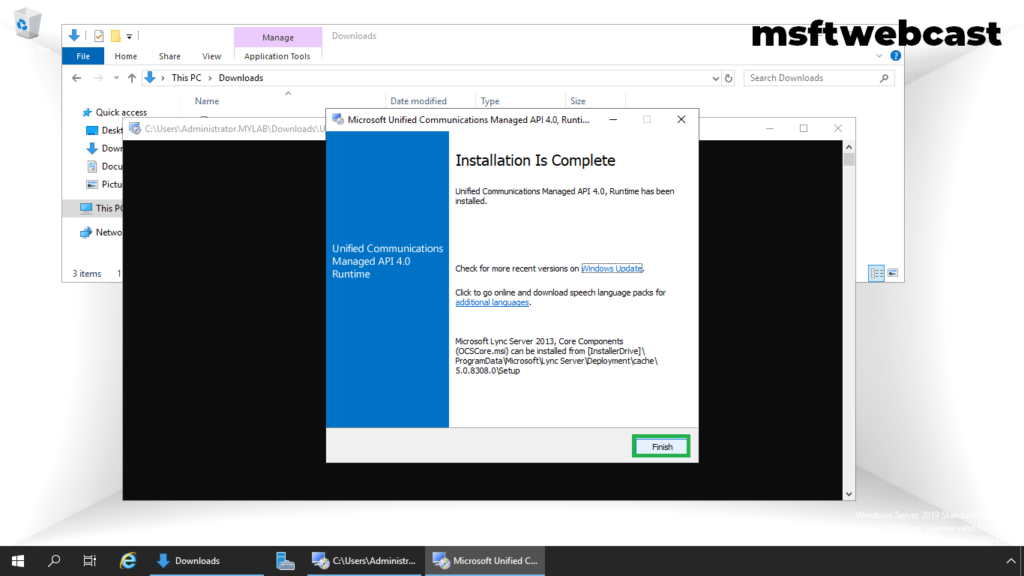Open Server Manager from taskbar
Viewport: 1024px width, 576px height.
click(x=285, y=561)
